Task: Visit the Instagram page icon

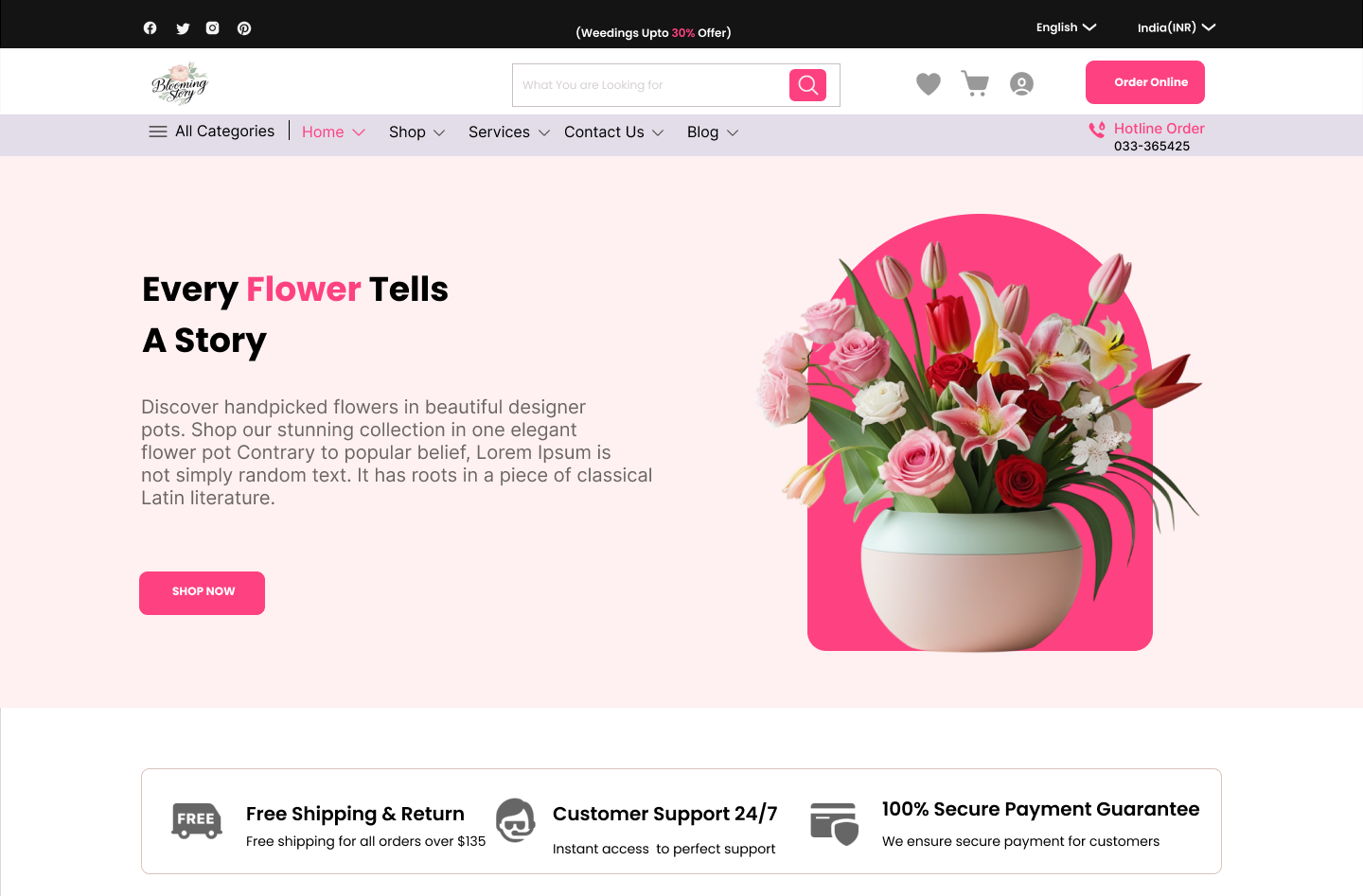Action: (x=212, y=27)
